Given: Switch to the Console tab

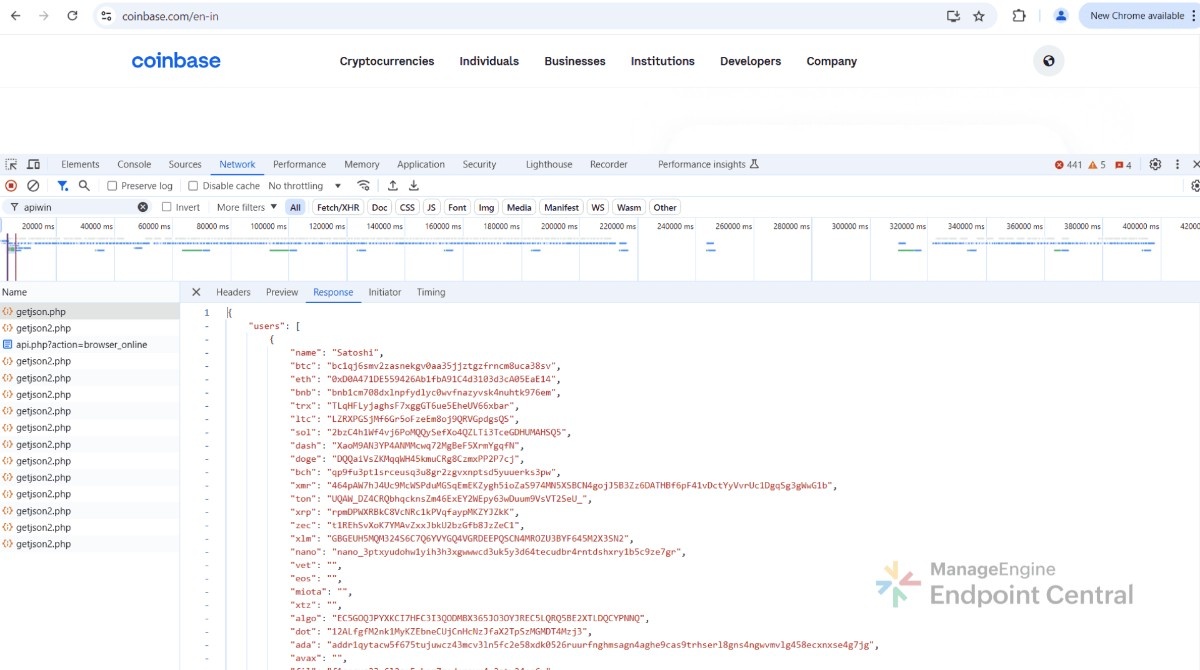Looking at the screenshot, I should click(134, 165).
